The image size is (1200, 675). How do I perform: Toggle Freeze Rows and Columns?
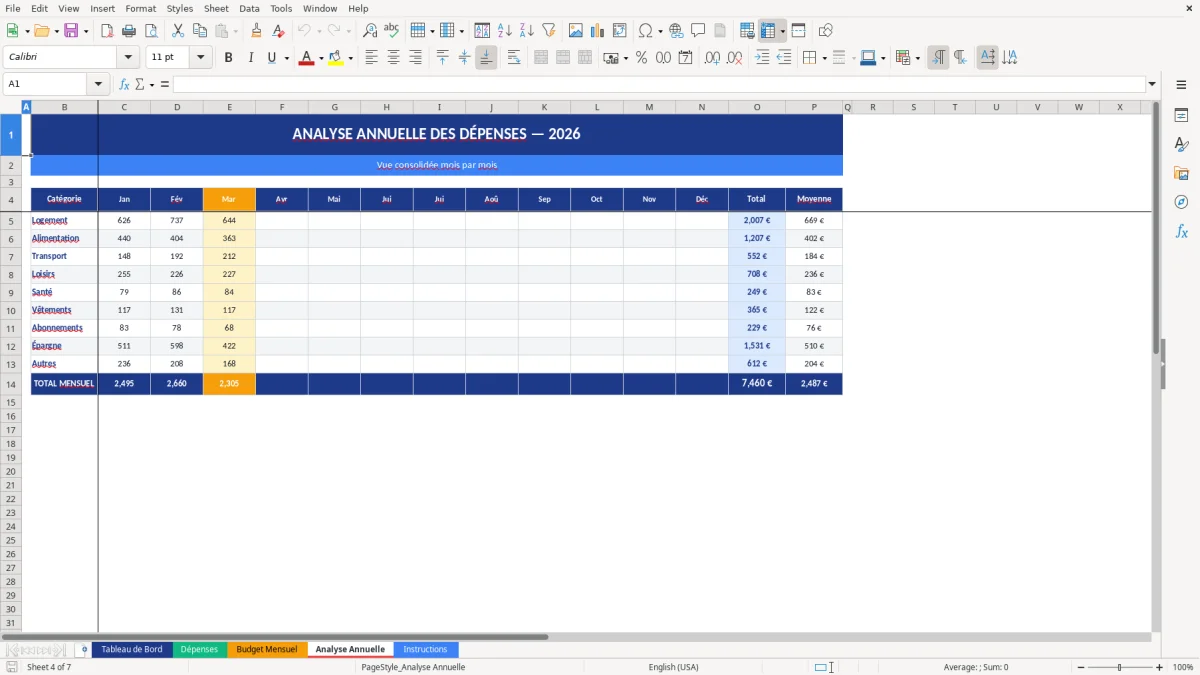[768, 31]
